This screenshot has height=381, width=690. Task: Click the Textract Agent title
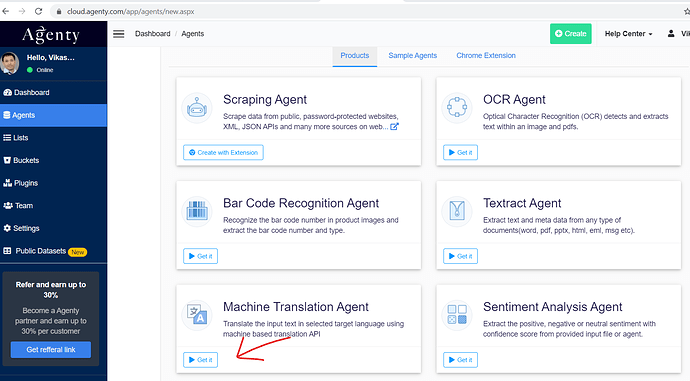coord(522,203)
